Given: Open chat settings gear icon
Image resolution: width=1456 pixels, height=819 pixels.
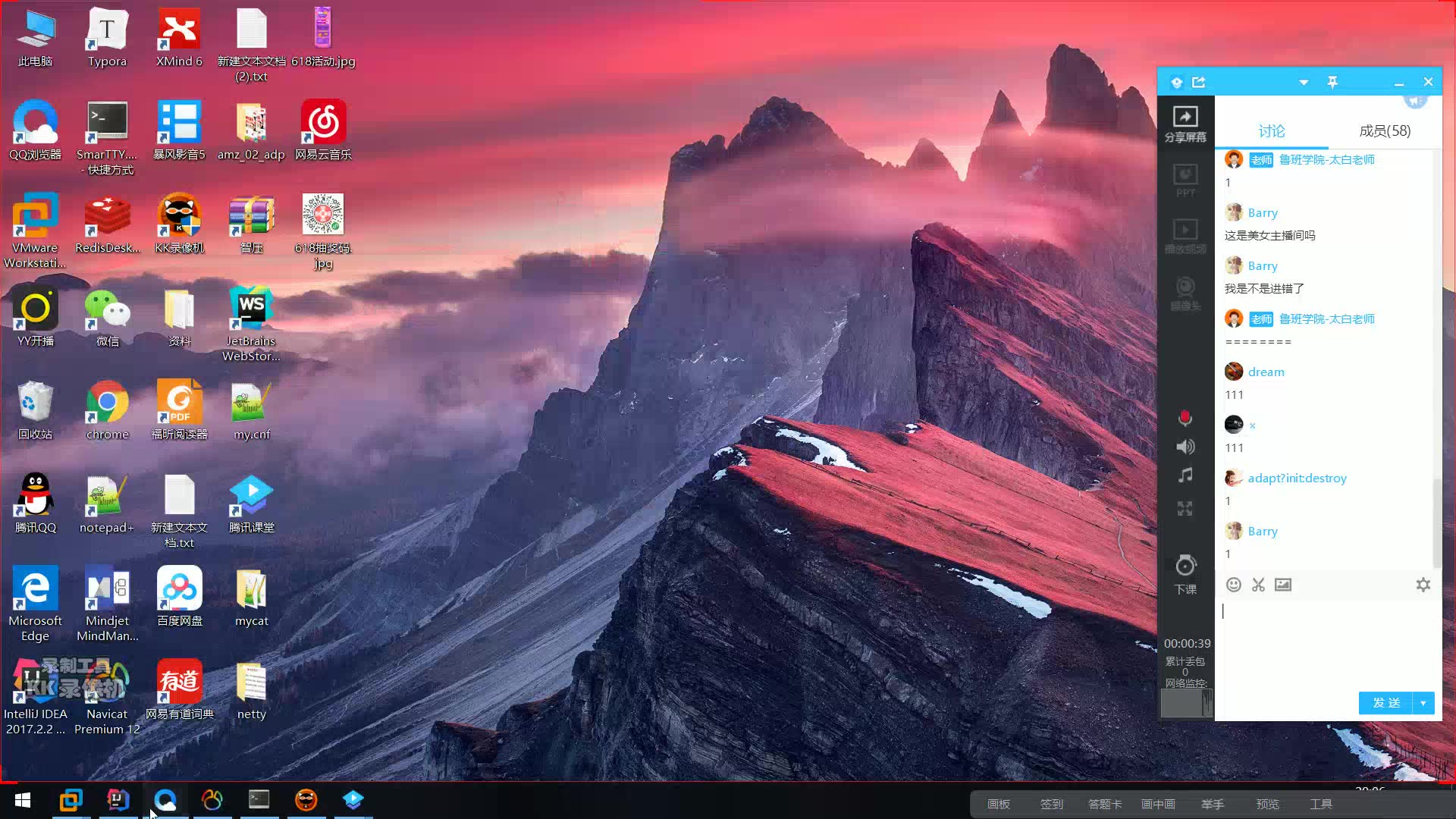Looking at the screenshot, I should point(1423,585).
